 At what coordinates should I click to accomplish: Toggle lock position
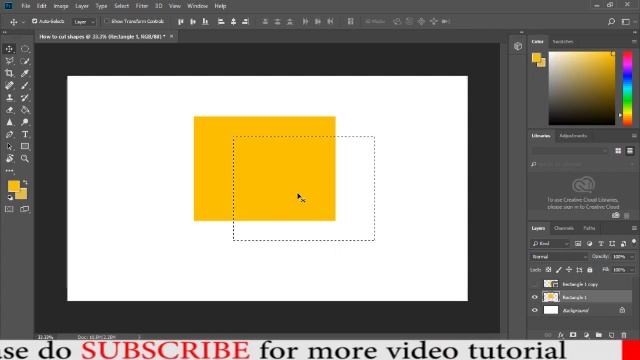click(569, 270)
